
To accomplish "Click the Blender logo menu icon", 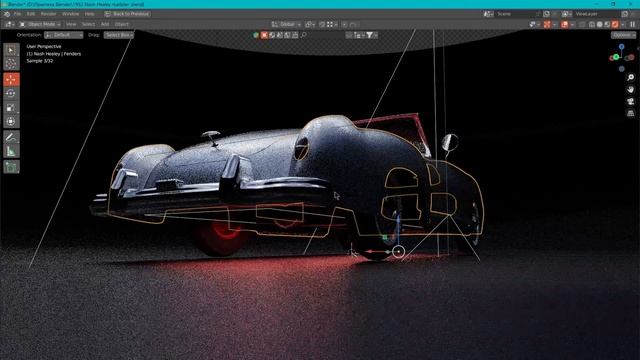I will pyautogui.click(x=7, y=14).
